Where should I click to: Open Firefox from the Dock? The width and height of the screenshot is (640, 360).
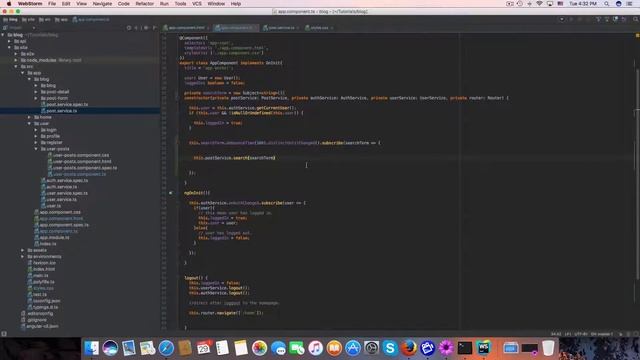coord(409,348)
